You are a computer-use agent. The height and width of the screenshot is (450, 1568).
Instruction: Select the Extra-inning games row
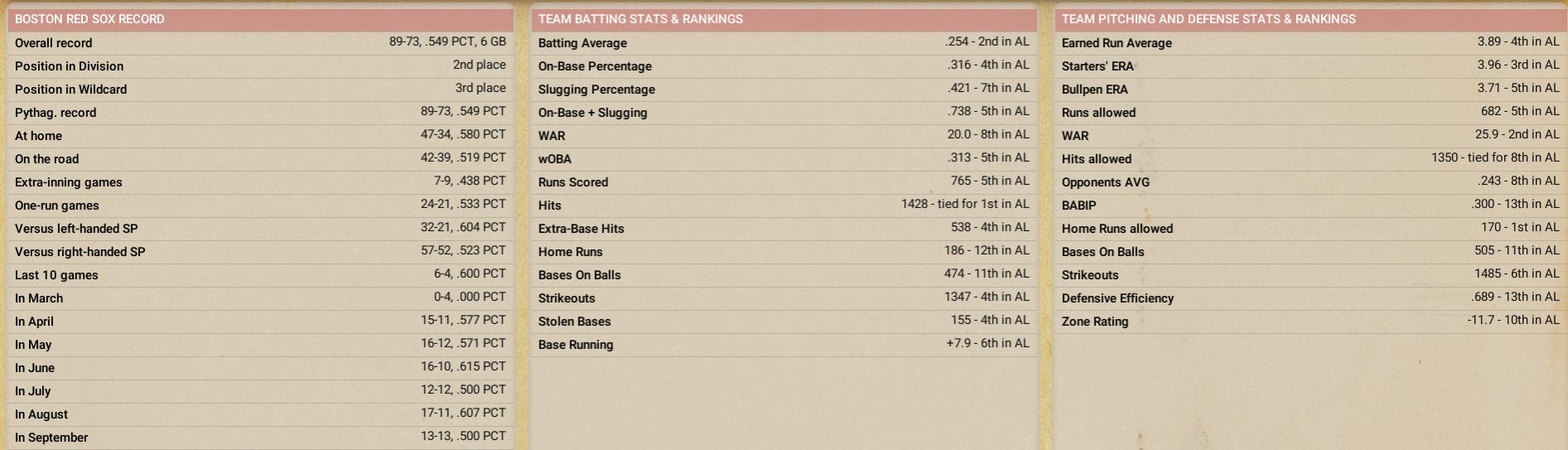coord(260,182)
